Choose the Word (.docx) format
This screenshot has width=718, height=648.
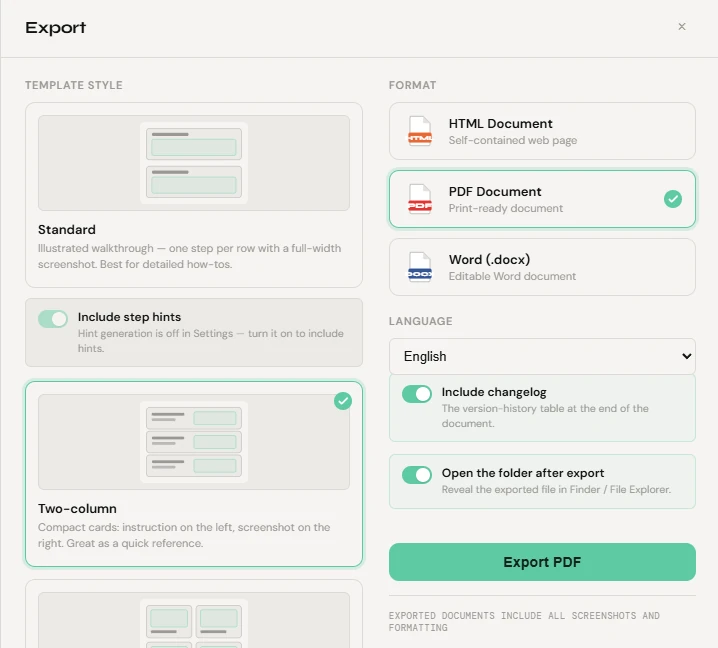click(542, 267)
